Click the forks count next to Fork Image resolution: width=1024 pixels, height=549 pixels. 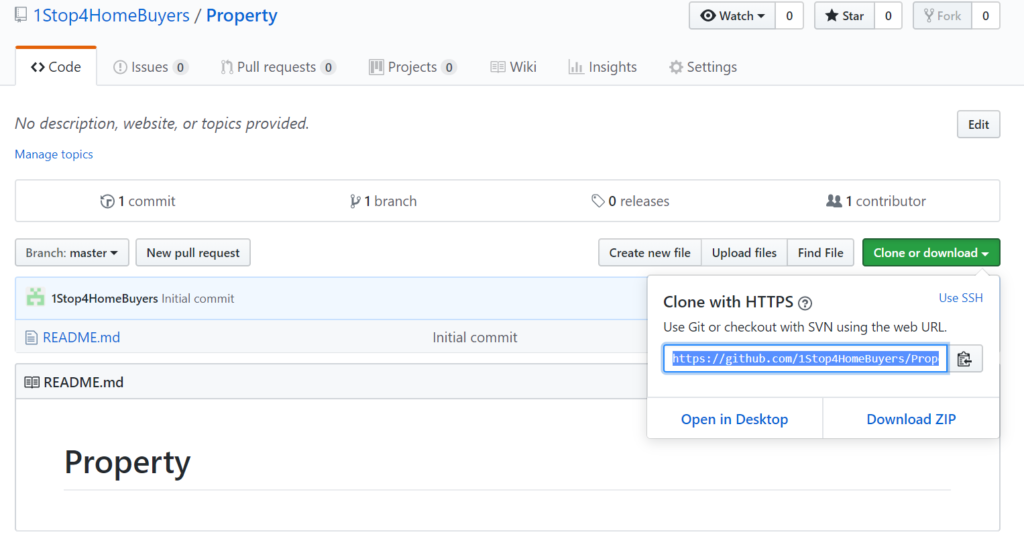point(985,16)
